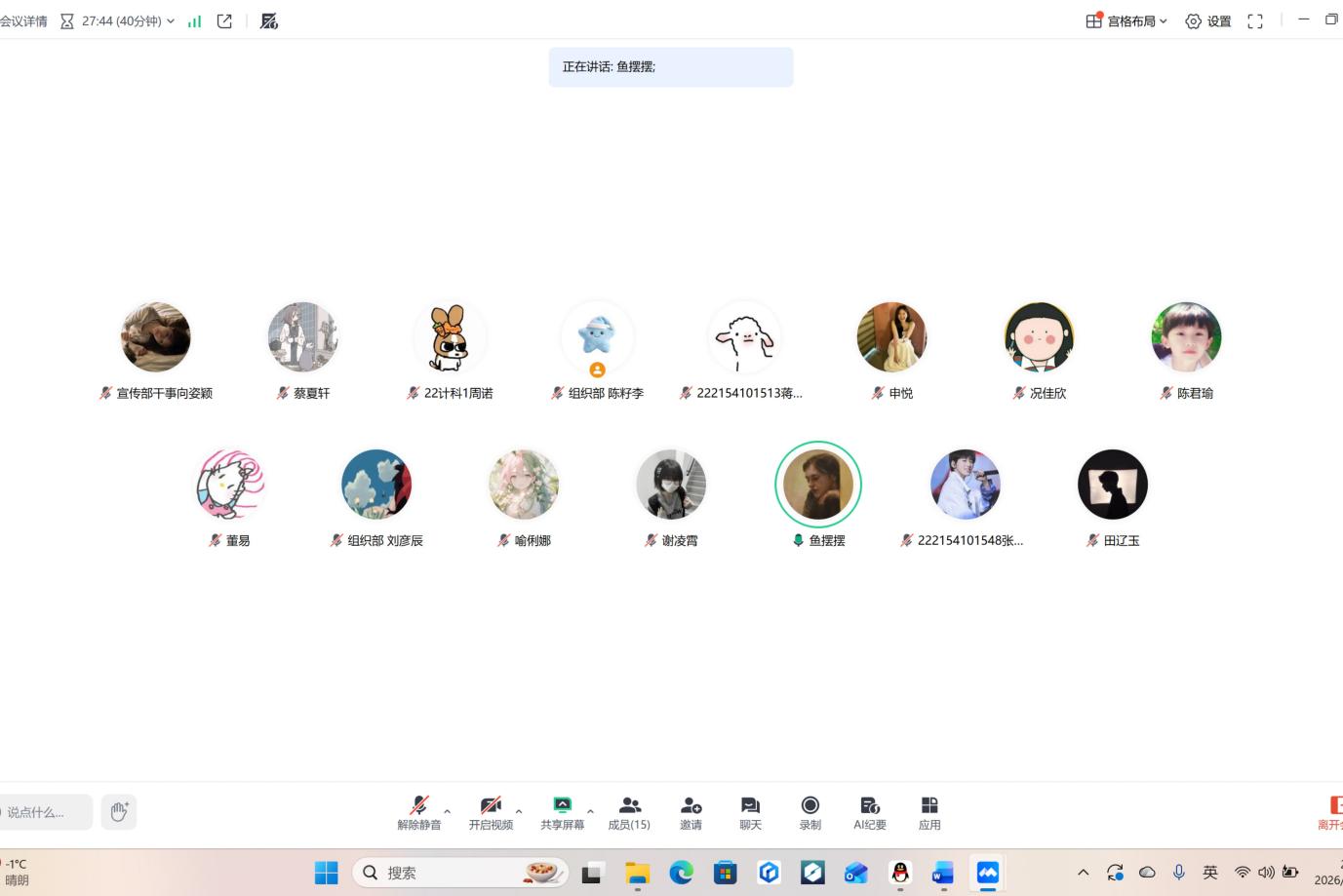Screen dimensions: 1343x896
Task: Turn on camera via 开启视频
Action: (x=491, y=810)
